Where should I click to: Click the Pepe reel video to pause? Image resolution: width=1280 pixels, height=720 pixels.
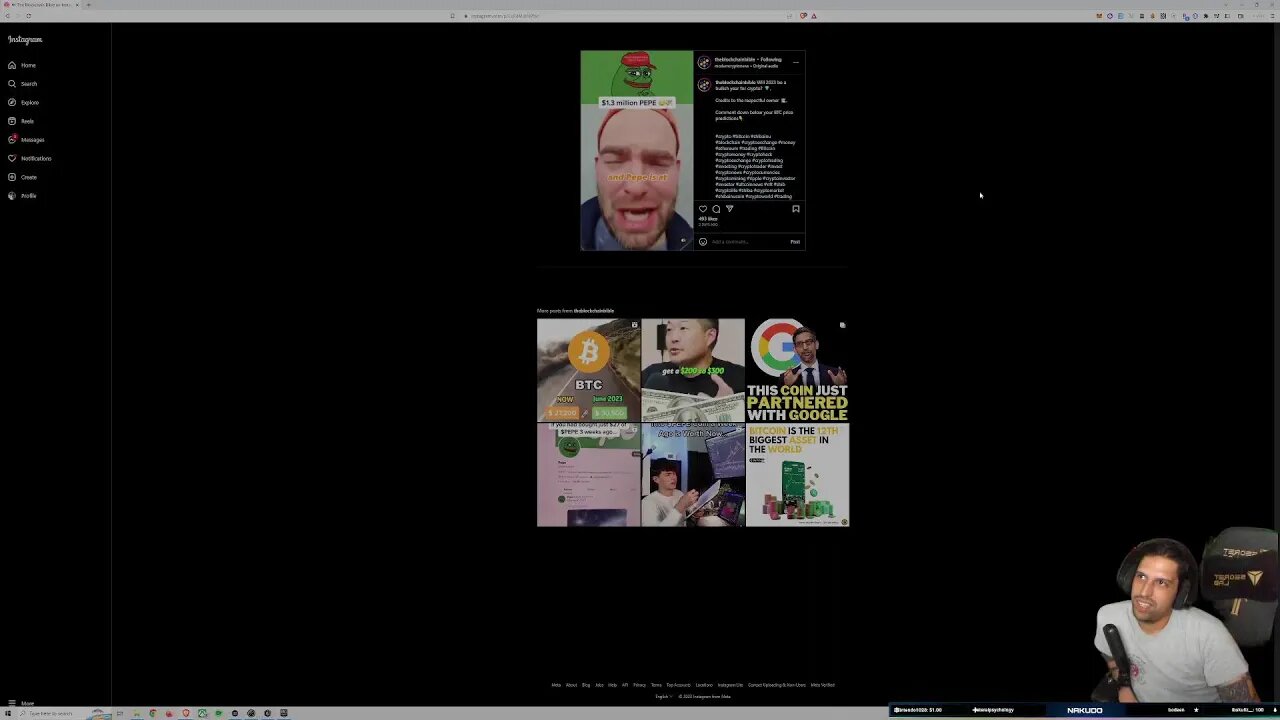click(637, 150)
